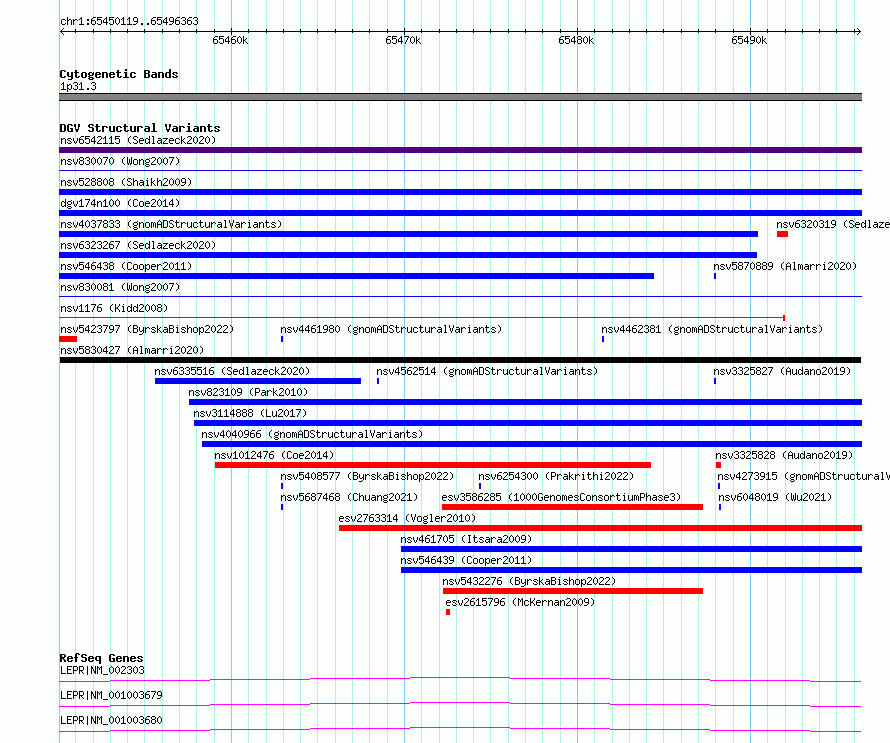
Task: Select the thin red nsv1176 variant line
Action: pos(422,318)
